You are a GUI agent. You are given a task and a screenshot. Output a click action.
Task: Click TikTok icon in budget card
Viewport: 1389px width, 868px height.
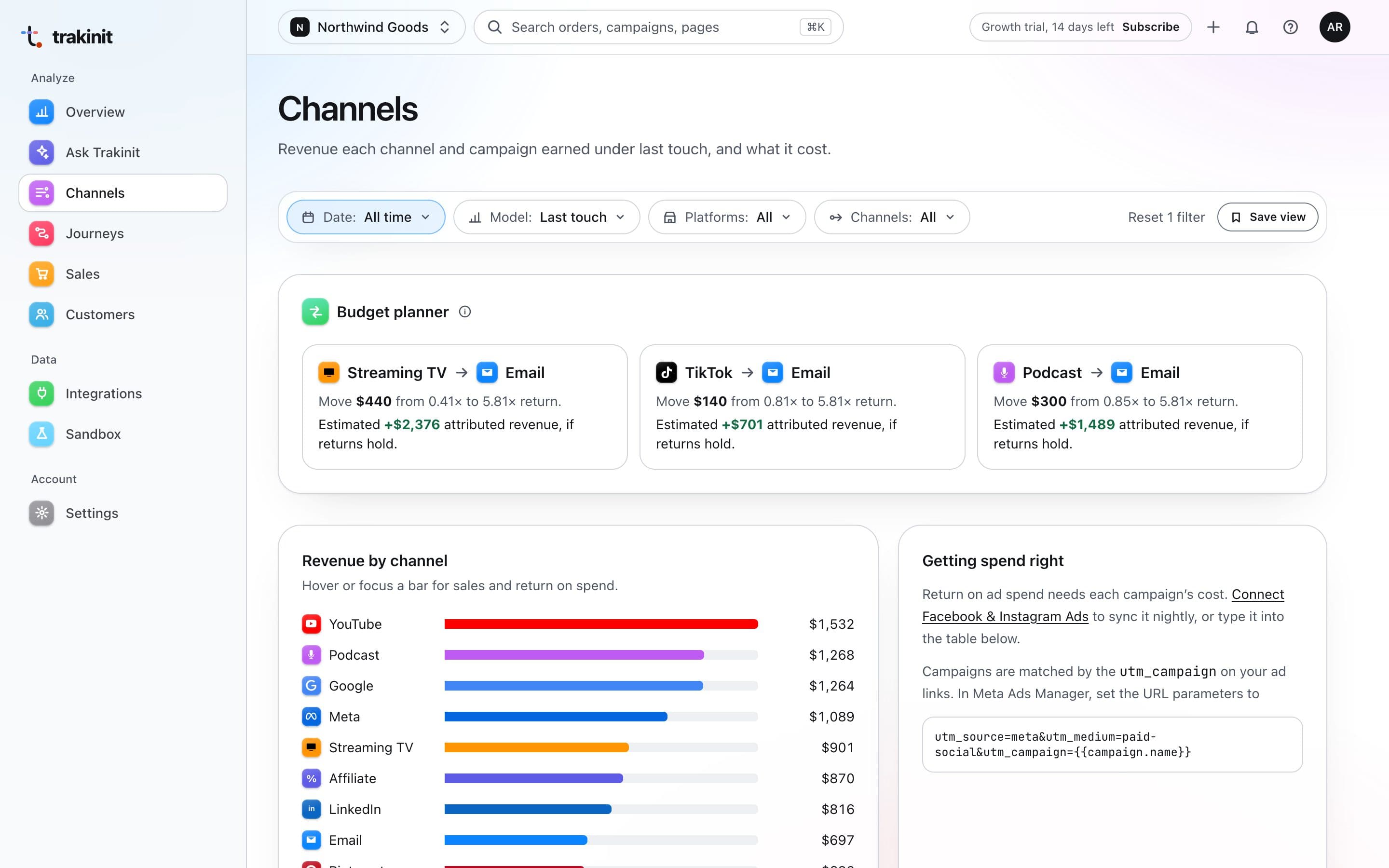click(x=667, y=373)
